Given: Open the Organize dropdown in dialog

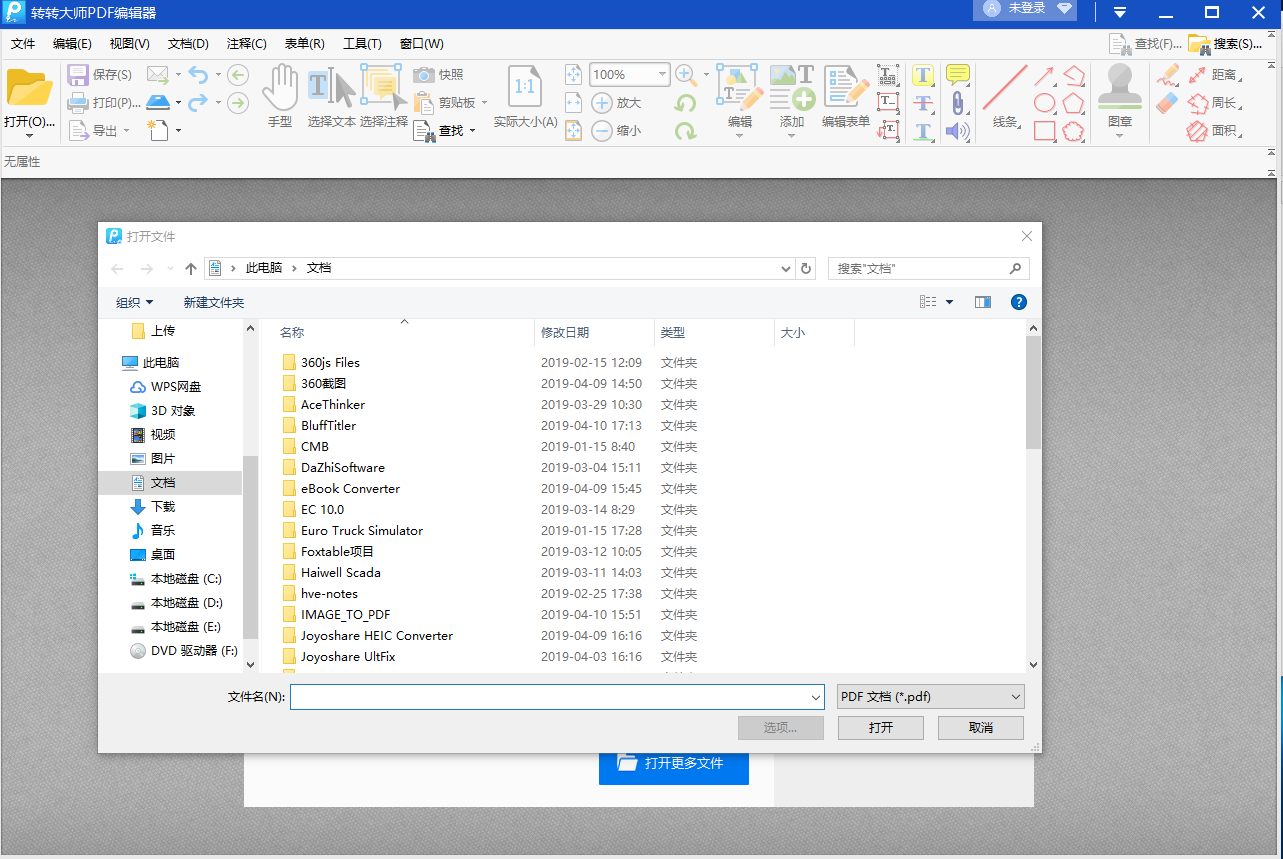Looking at the screenshot, I should [135, 302].
